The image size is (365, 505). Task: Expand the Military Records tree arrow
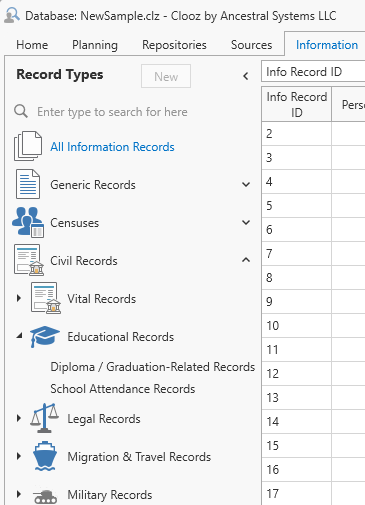pos(19,494)
